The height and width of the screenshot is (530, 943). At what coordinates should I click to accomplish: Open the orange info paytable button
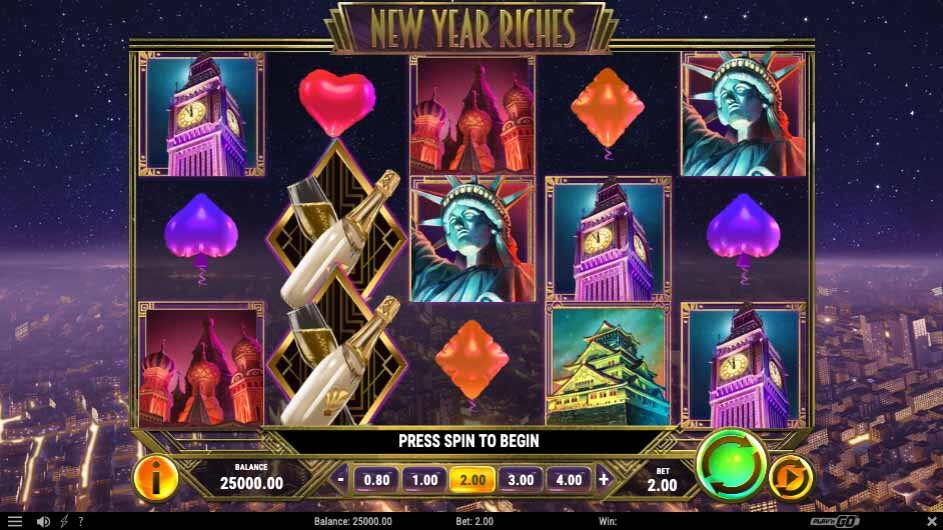click(155, 479)
